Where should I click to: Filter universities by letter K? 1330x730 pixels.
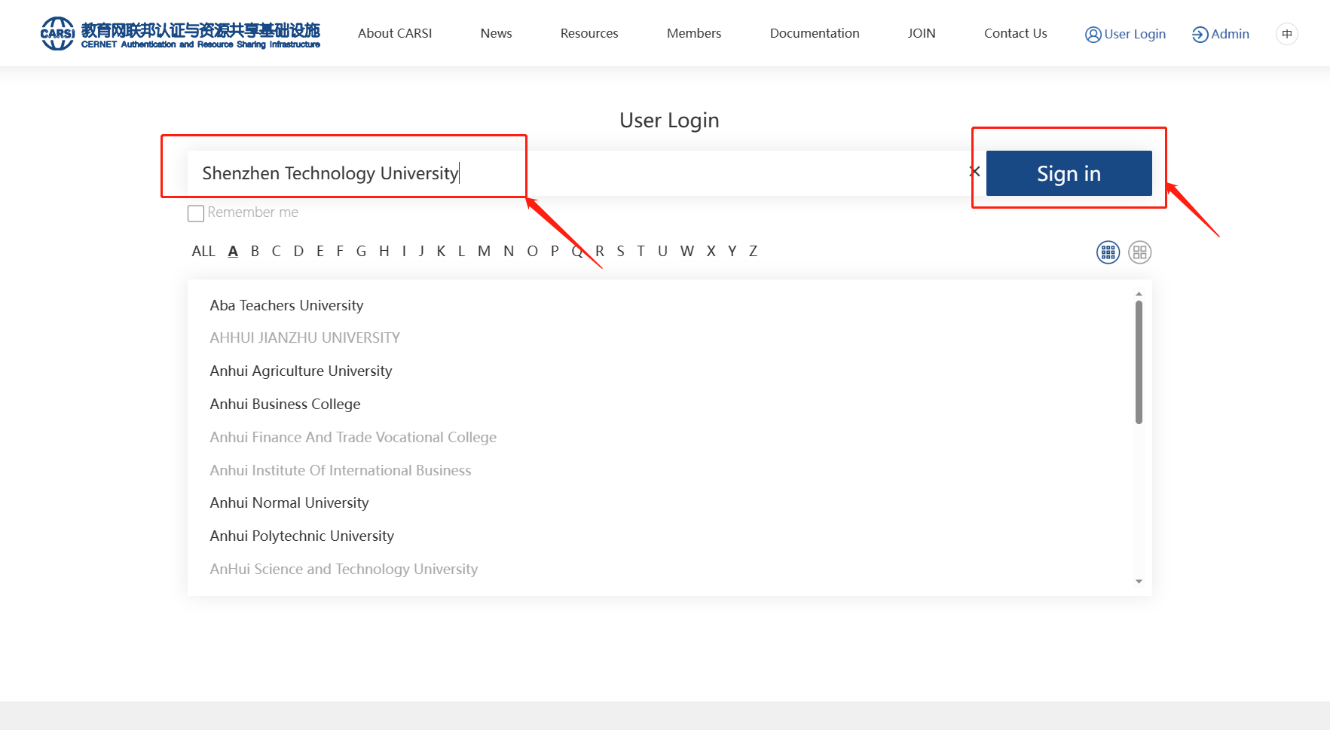tap(440, 251)
